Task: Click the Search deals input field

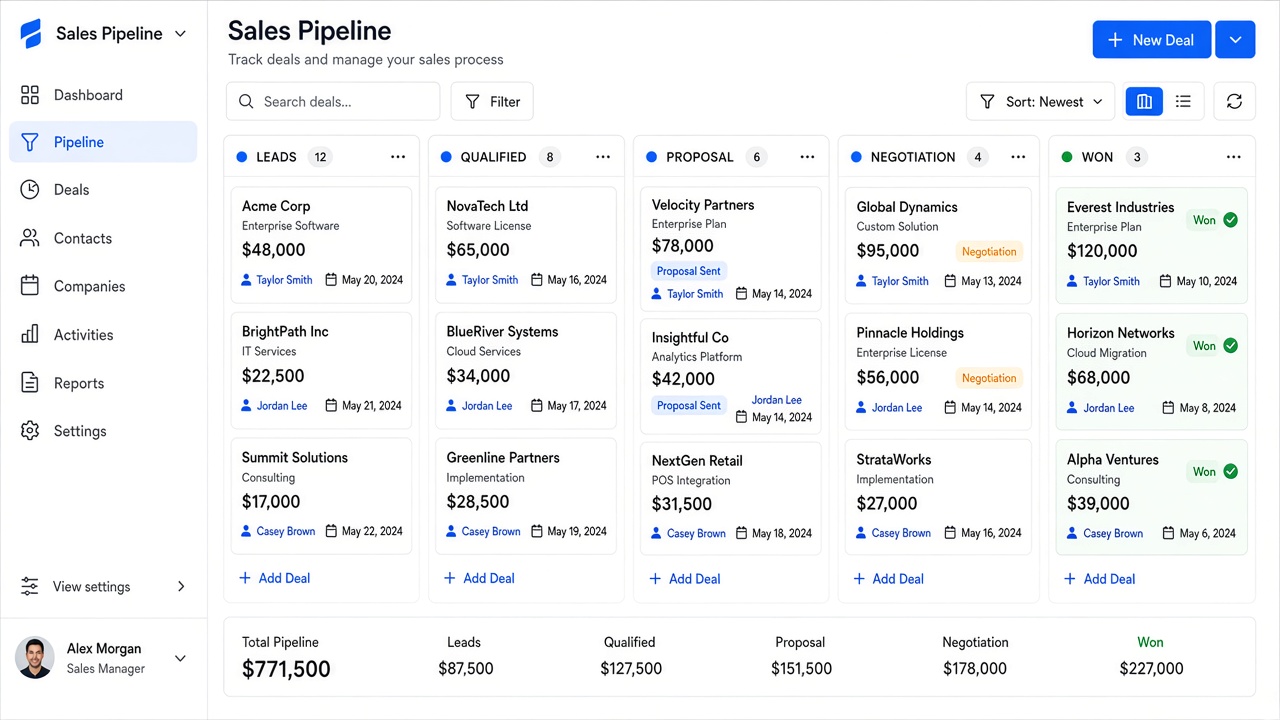Action: tap(333, 101)
